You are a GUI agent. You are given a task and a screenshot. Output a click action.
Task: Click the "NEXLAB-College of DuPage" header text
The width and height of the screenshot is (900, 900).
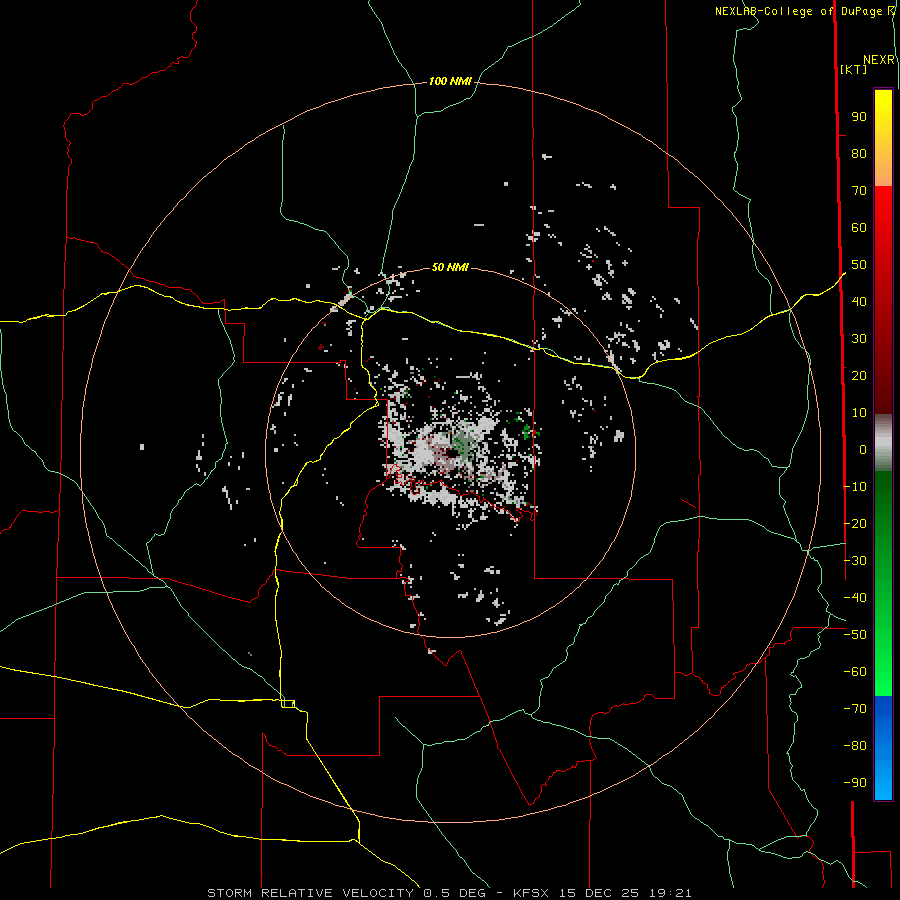(x=799, y=11)
